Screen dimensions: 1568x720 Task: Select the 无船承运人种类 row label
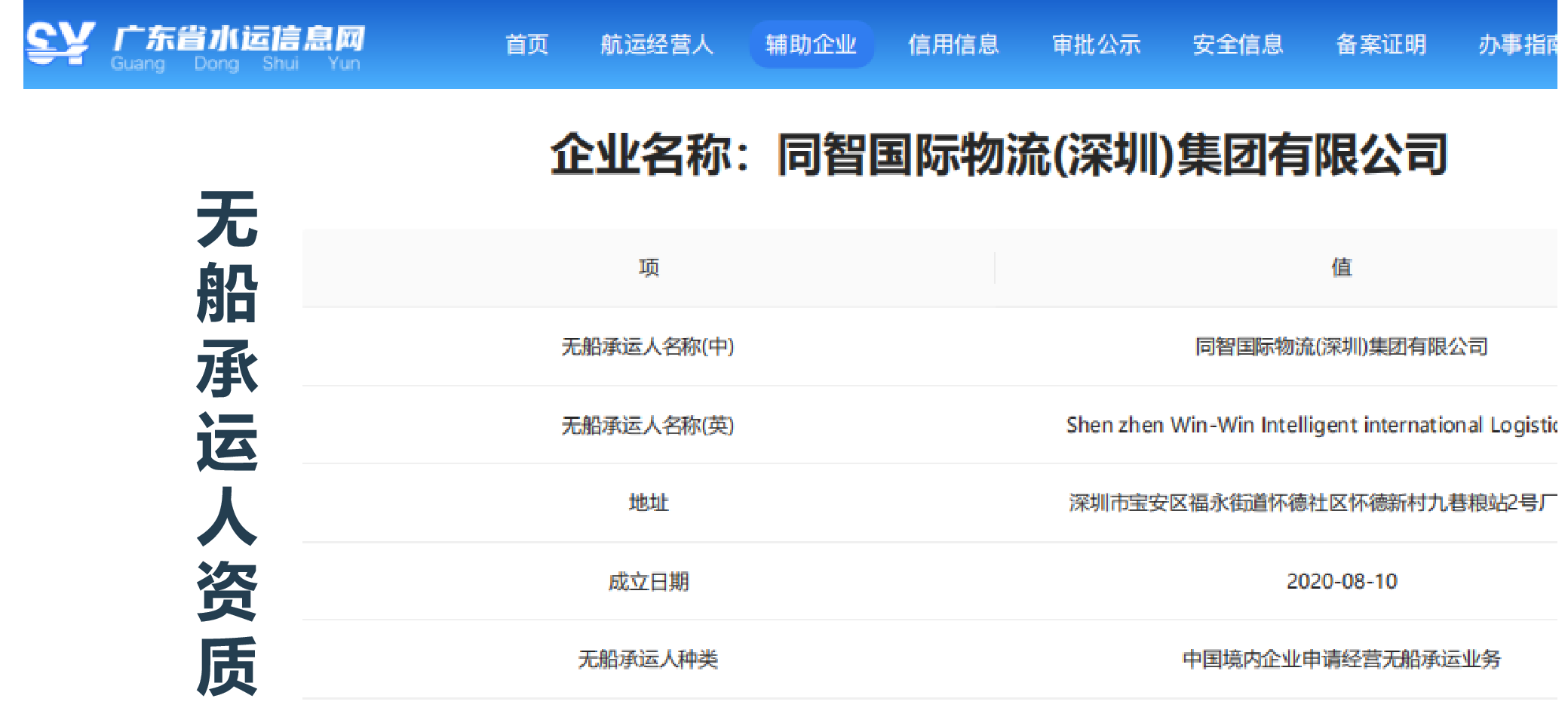click(648, 659)
